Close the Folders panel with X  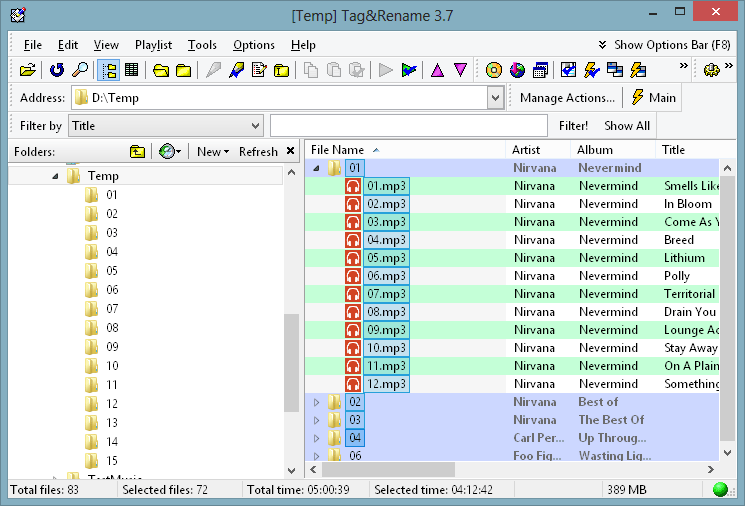click(290, 151)
